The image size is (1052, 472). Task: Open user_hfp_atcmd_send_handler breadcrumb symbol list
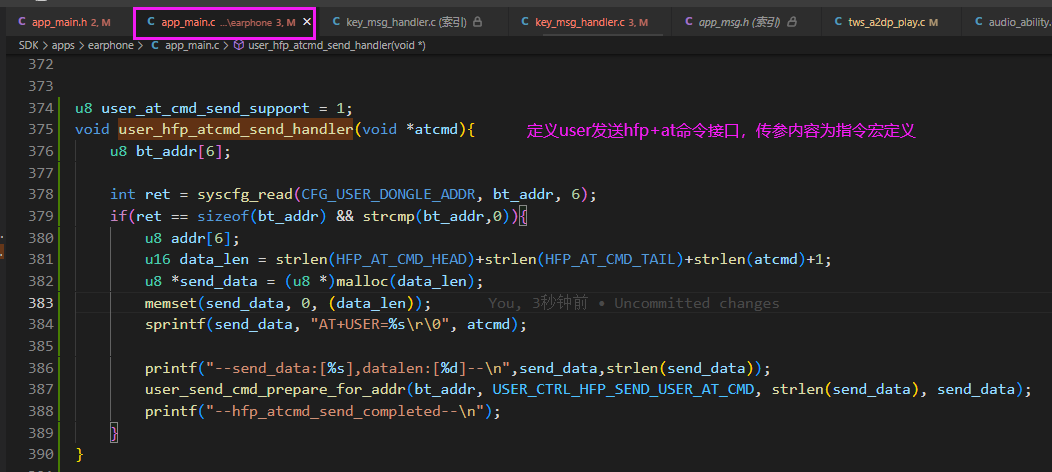click(337, 46)
